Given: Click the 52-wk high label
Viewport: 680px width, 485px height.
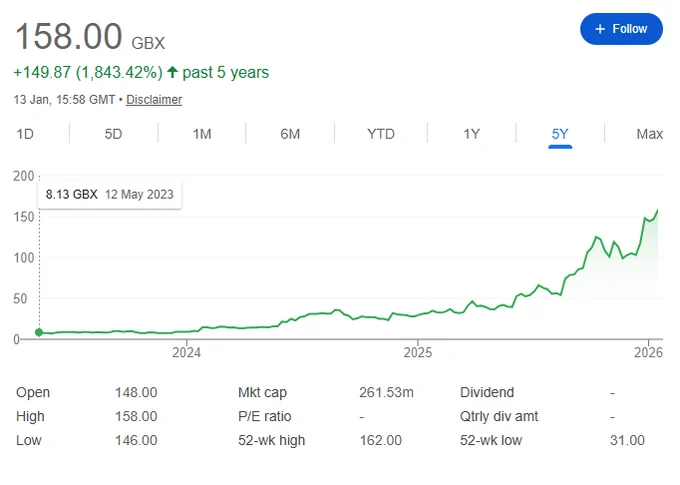Looking at the screenshot, I should (x=271, y=440).
